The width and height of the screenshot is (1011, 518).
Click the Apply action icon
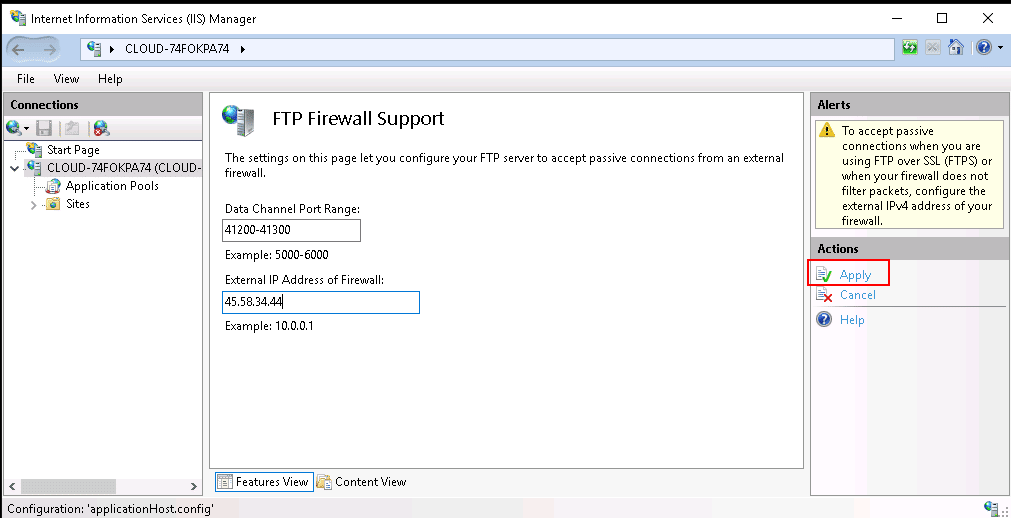click(x=824, y=275)
